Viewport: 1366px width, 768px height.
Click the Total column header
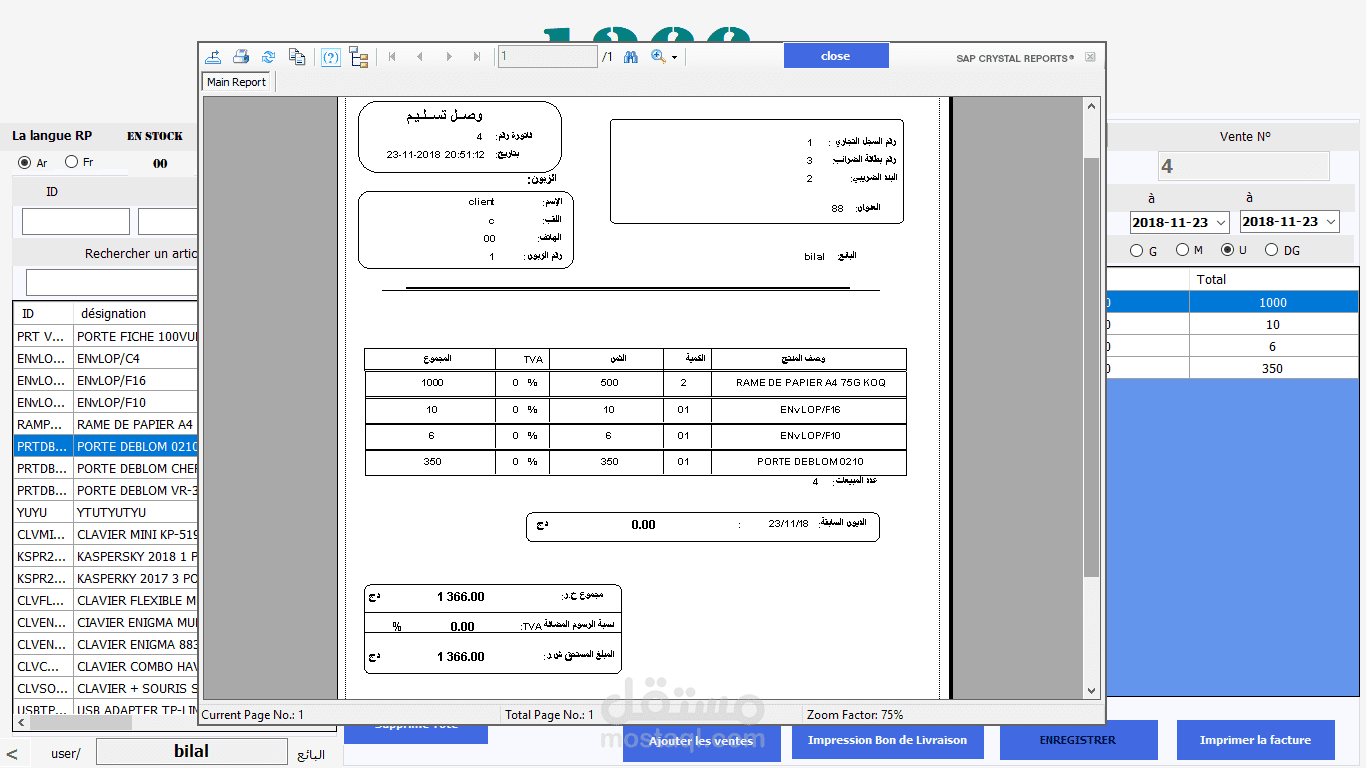click(1273, 279)
